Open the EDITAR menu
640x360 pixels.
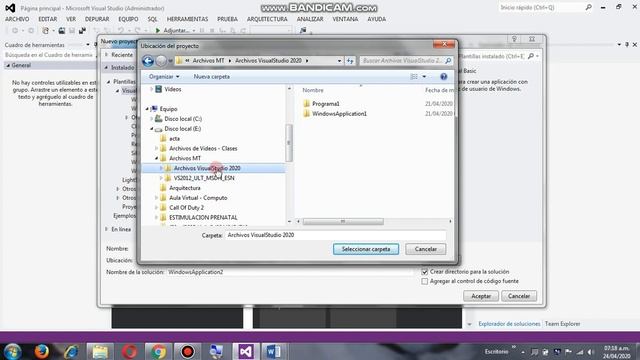48,19
